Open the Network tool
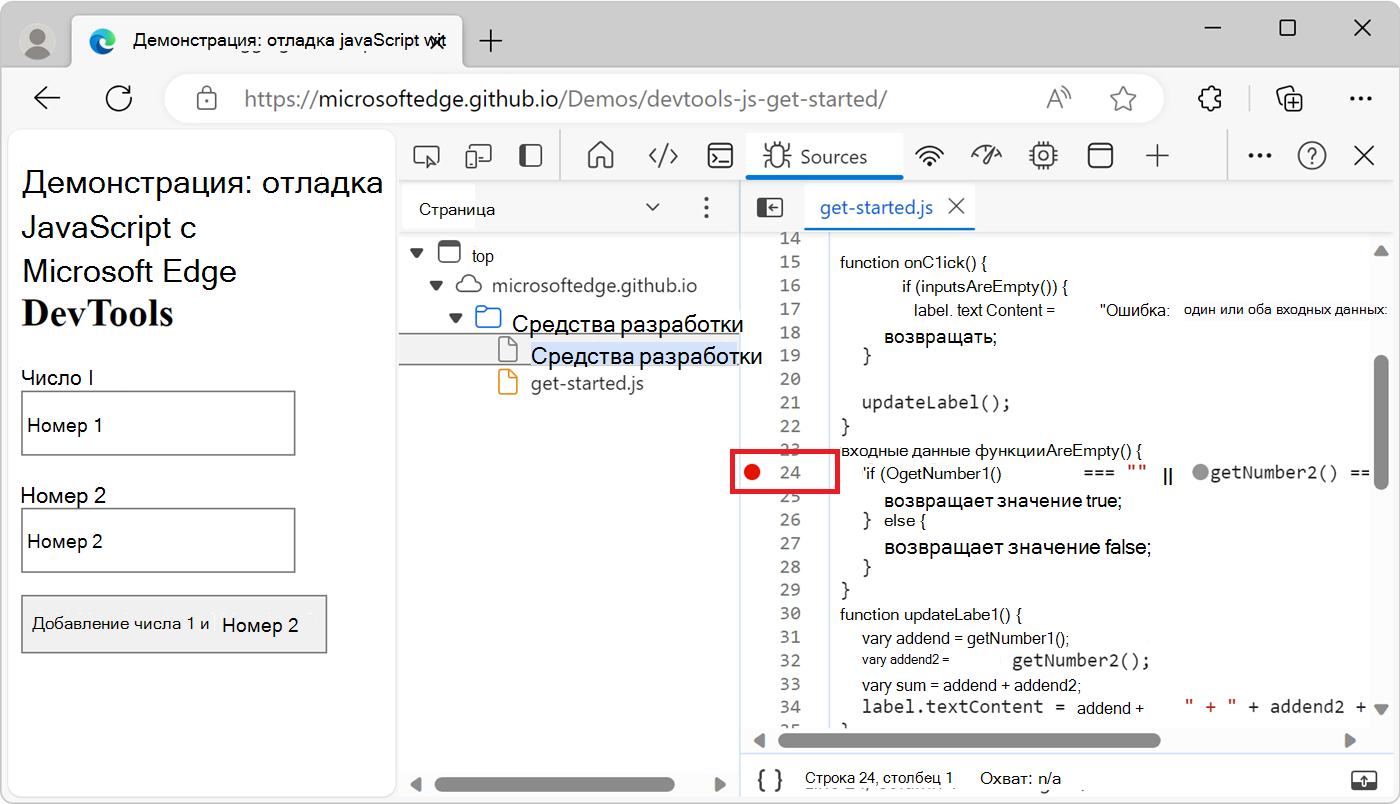This screenshot has width=1400, height=804. [930, 156]
